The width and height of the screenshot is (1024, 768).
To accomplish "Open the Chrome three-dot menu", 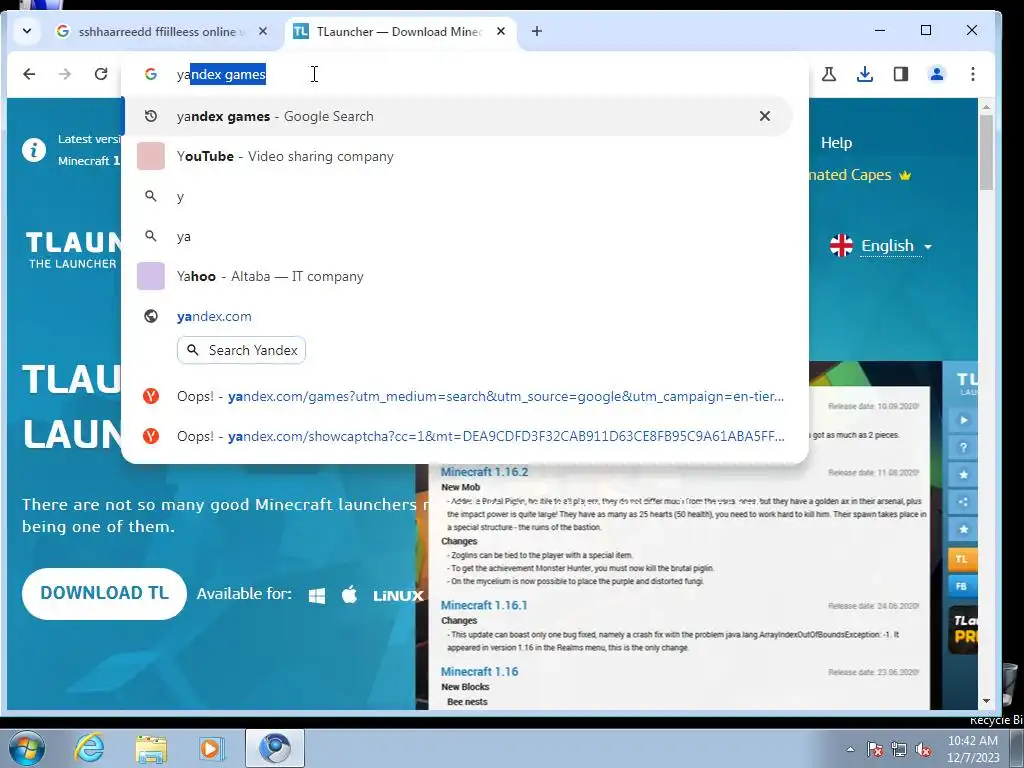I will tap(972, 74).
